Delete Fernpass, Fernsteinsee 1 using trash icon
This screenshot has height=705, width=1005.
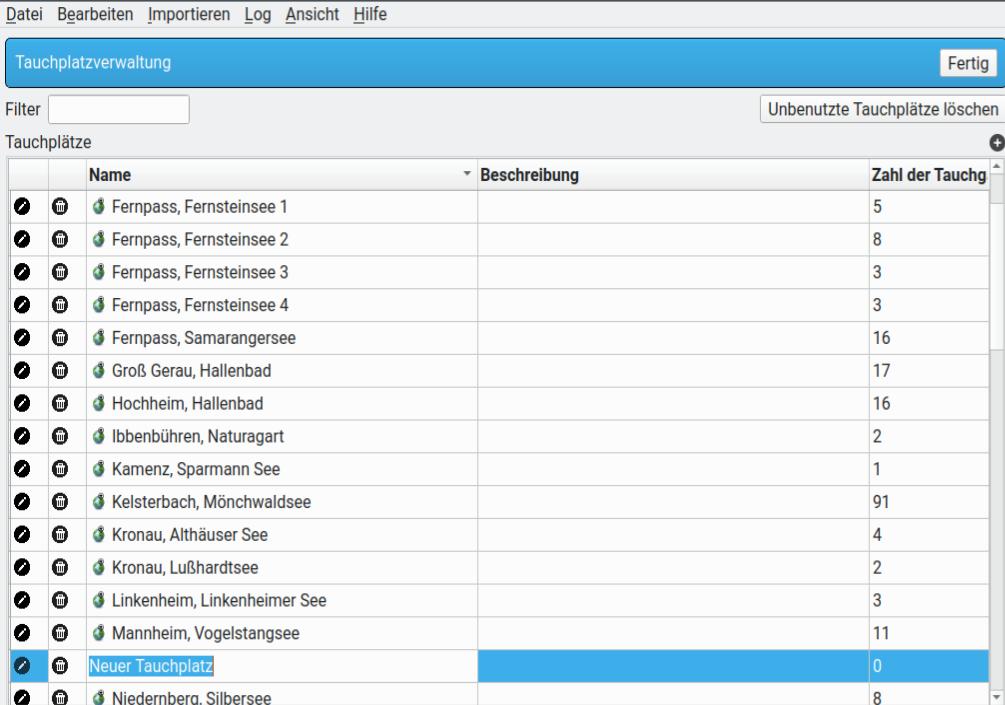tap(60, 207)
